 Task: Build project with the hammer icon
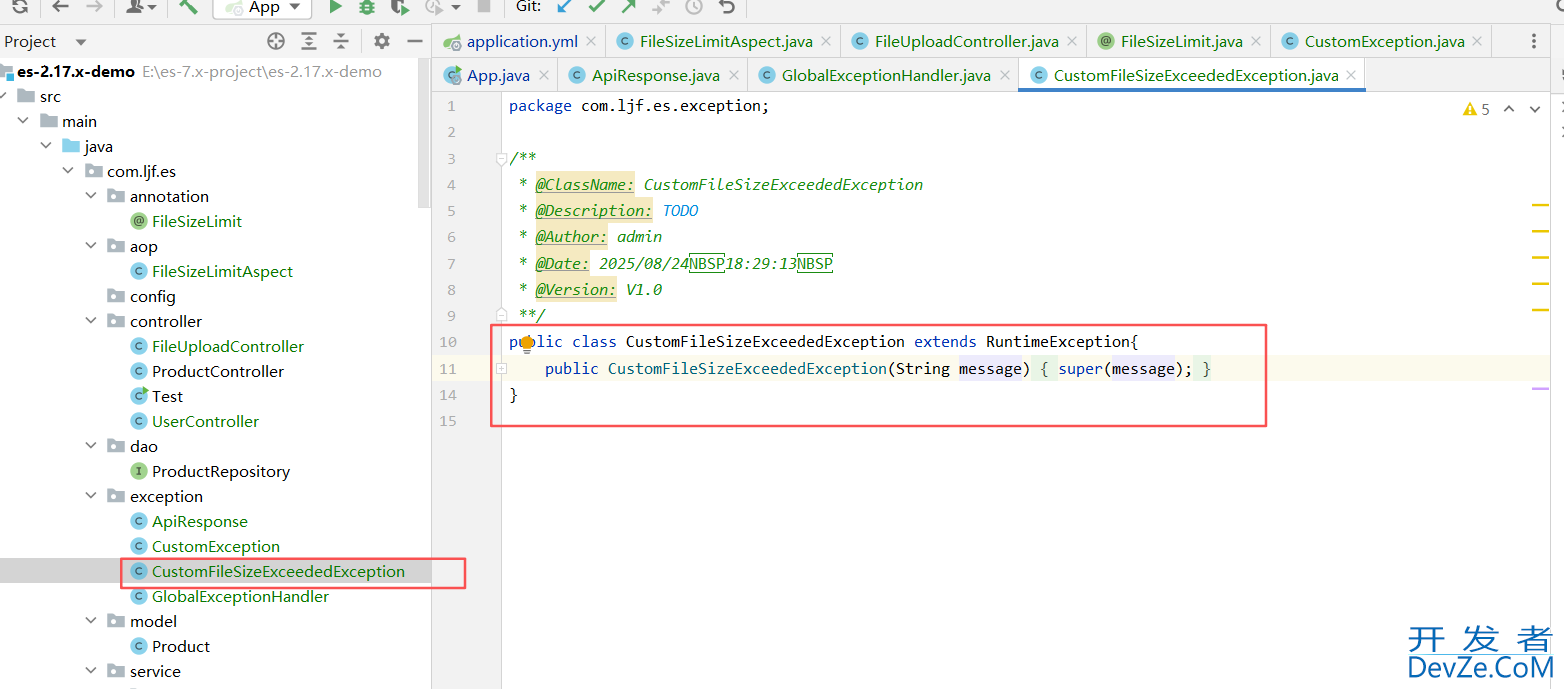click(188, 6)
